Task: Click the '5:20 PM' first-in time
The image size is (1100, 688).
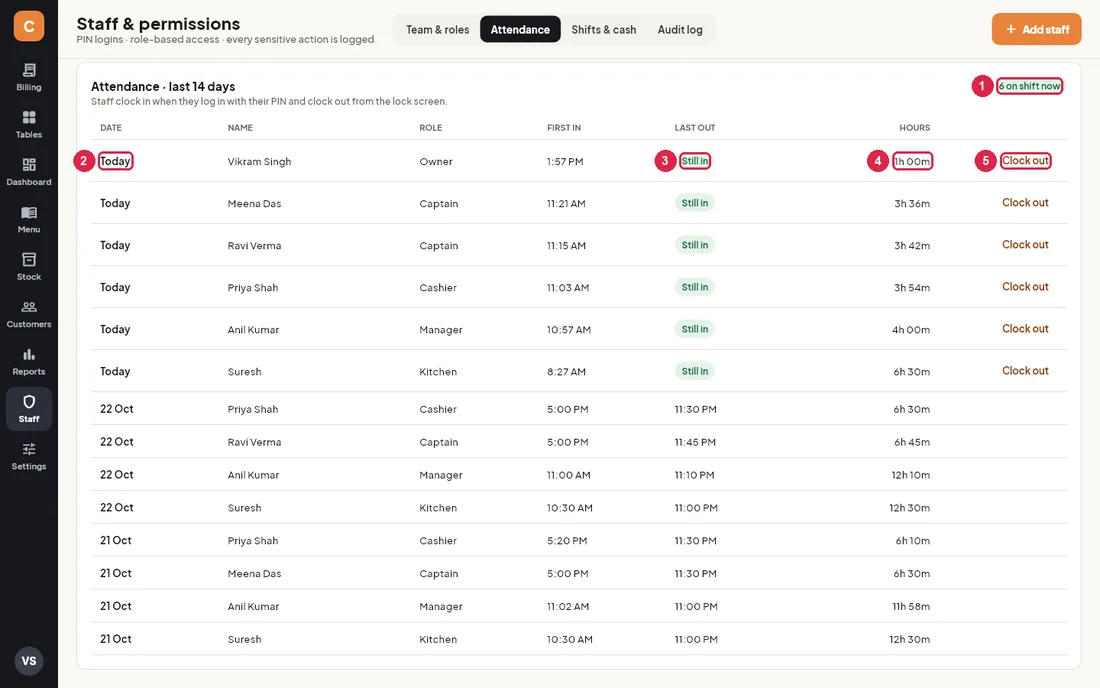Action: (x=567, y=541)
